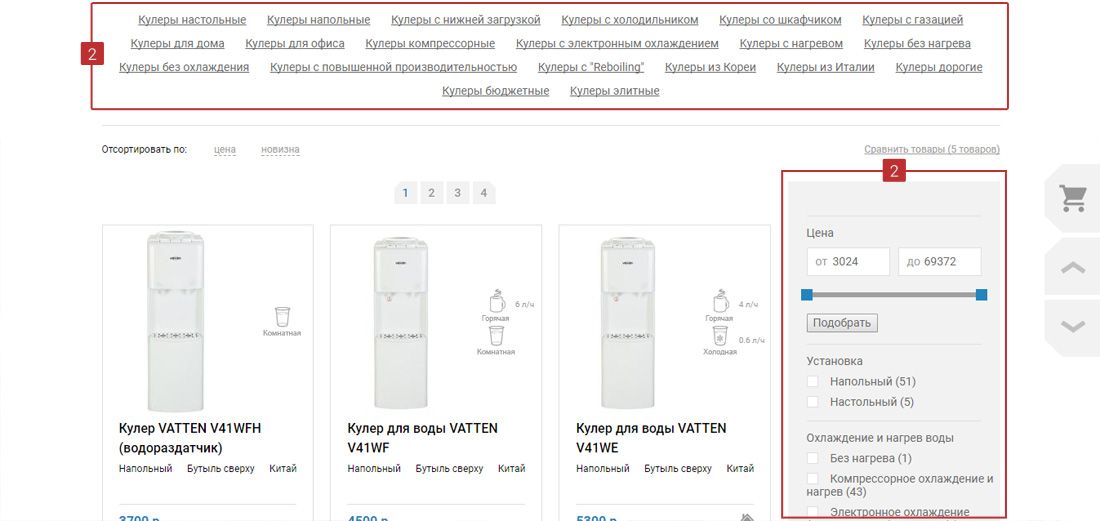Click the VATTEN V41WE cooler image
Image resolution: width=1100 pixels, height=521 pixels.
pos(628,323)
